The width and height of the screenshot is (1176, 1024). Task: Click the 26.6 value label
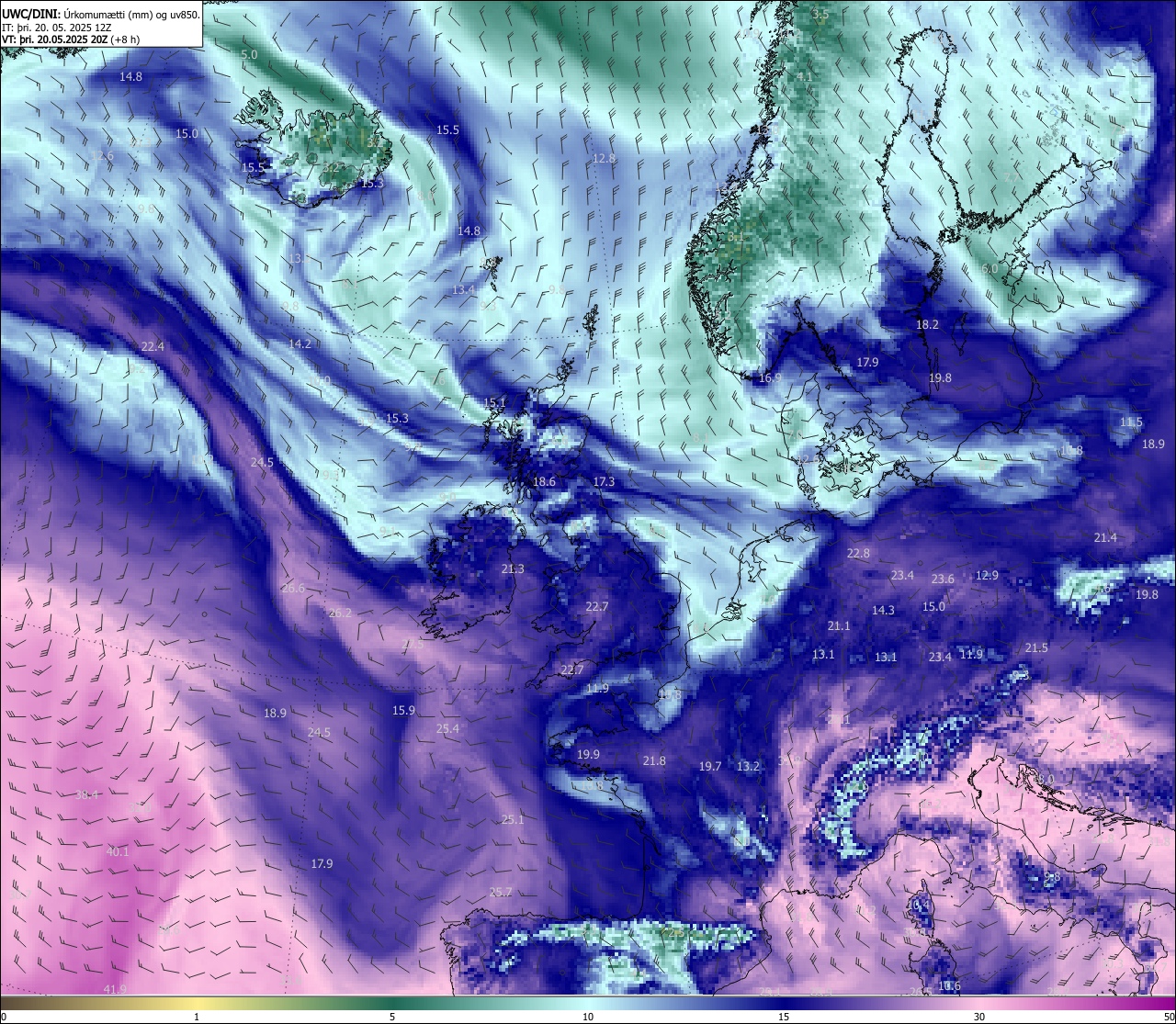pos(293,588)
